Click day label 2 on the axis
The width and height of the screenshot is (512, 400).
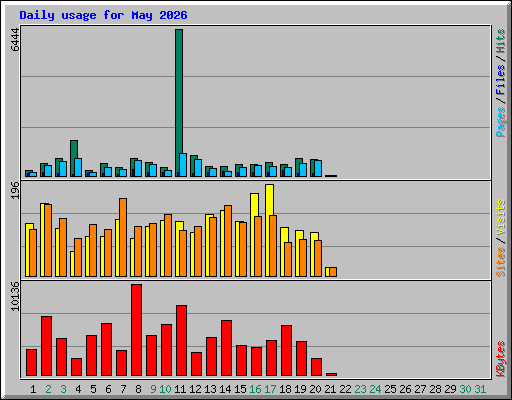pos(48,389)
